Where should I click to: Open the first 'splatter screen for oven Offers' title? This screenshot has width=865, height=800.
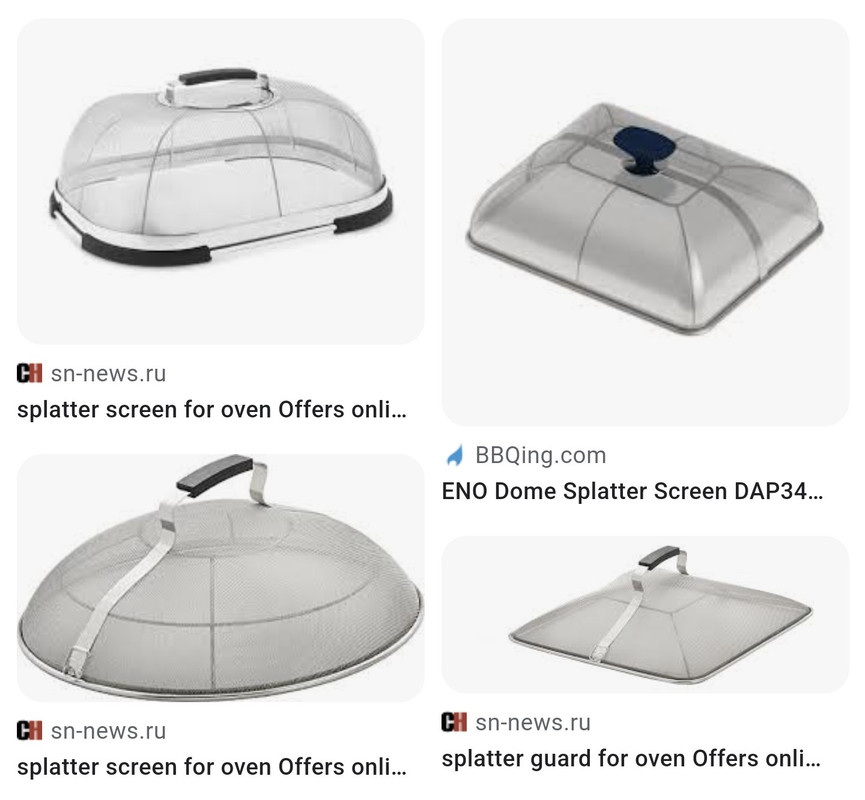212,409
